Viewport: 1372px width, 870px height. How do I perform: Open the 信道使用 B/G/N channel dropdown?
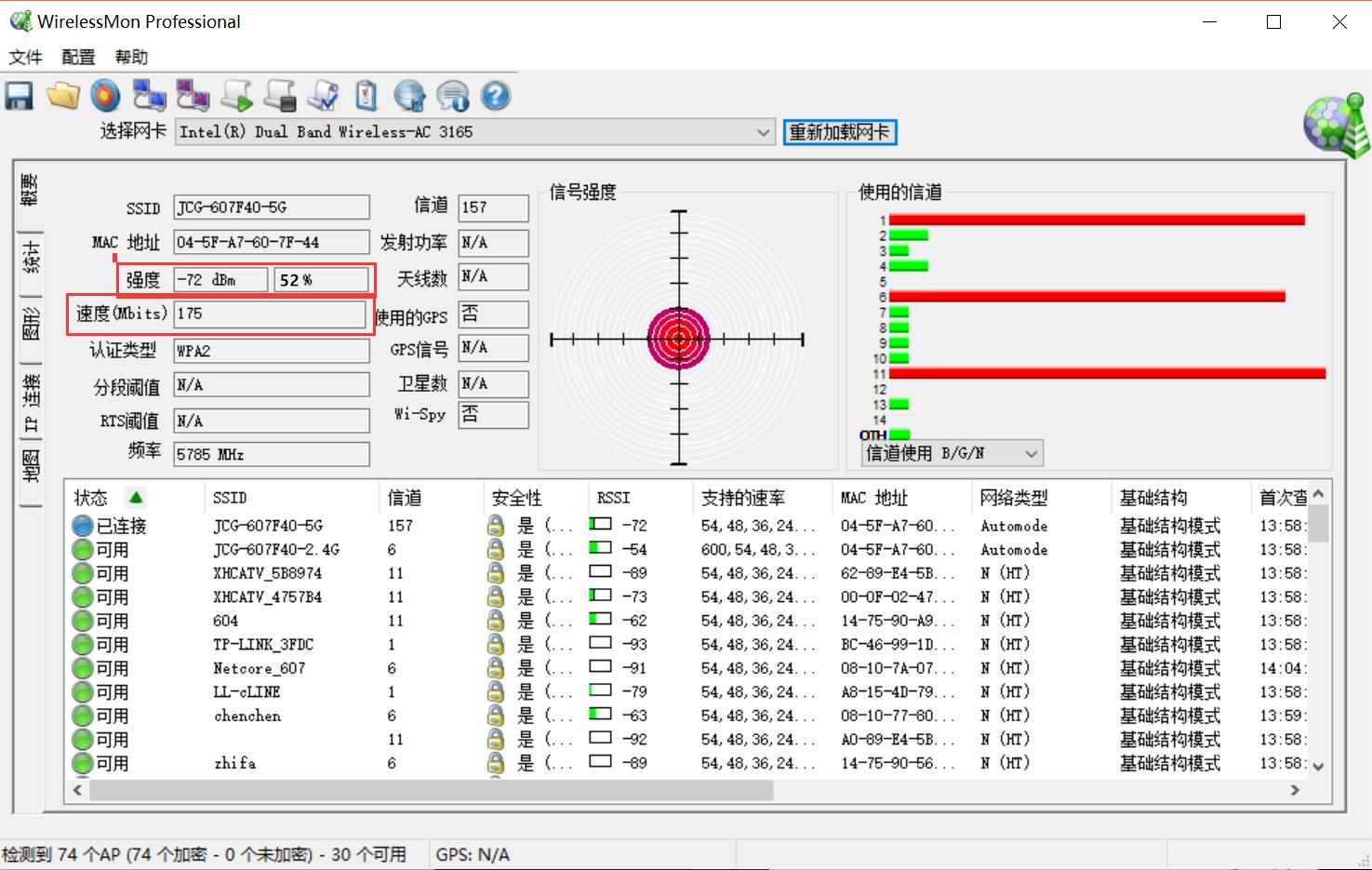[x=1030, y=454]
